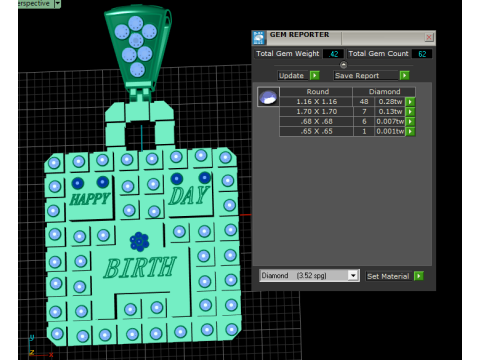Click green arrow for .68 X .68 row
The image size is (480, 360).
coord(411,121)
